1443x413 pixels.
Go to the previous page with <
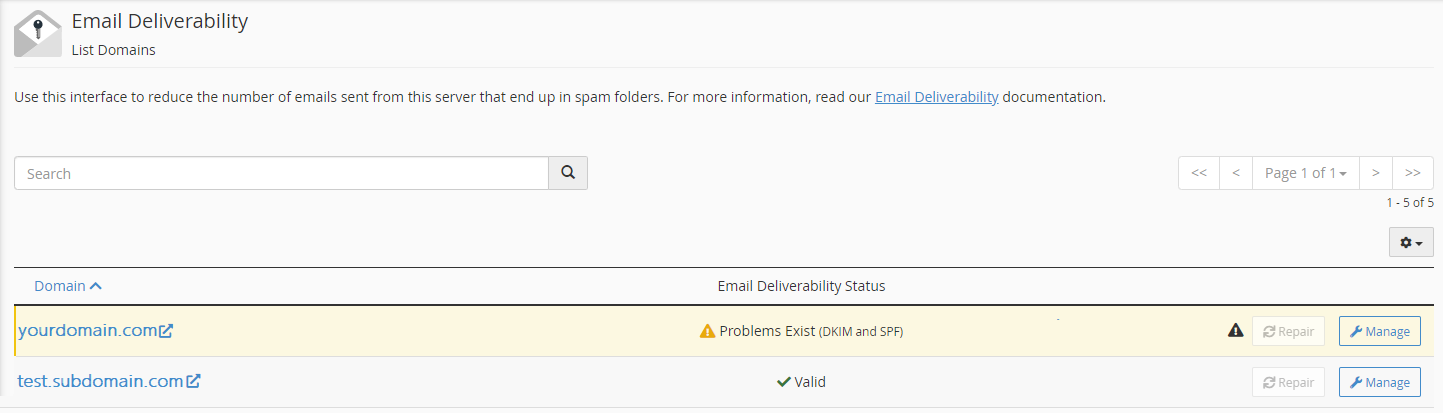1236,173
